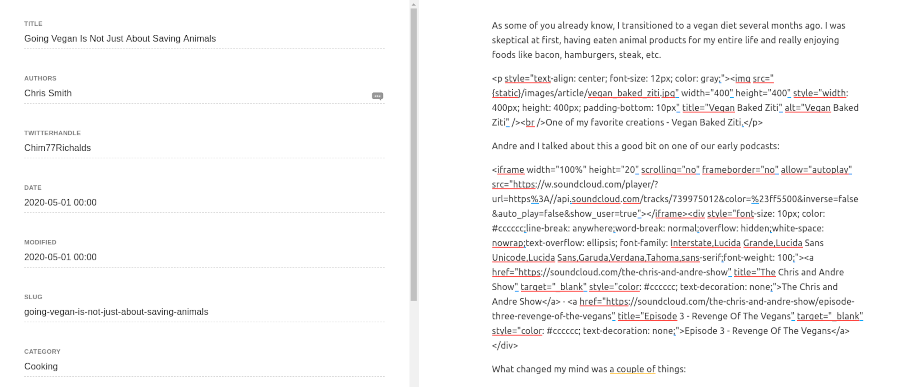Viewport: 900px width, 387px height.
Task: Click the comment icon in Authors field
Action: coord(377,96)
